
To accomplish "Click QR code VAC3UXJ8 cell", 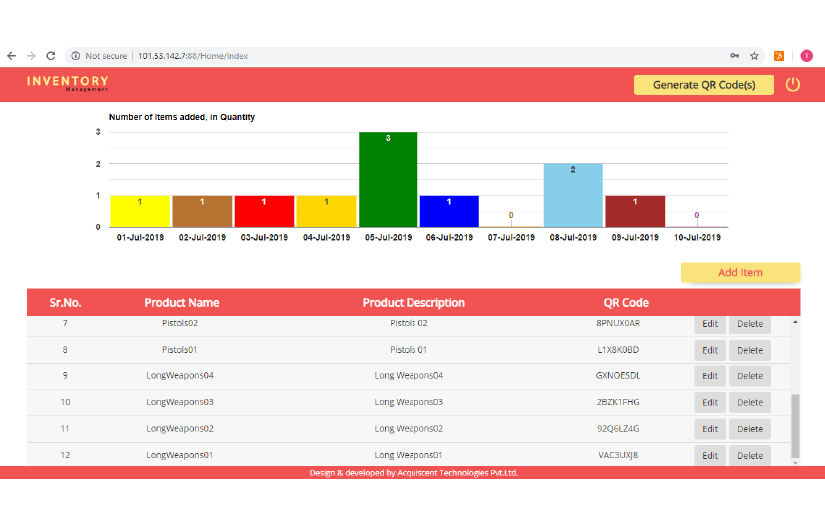I will pos(618,455).
